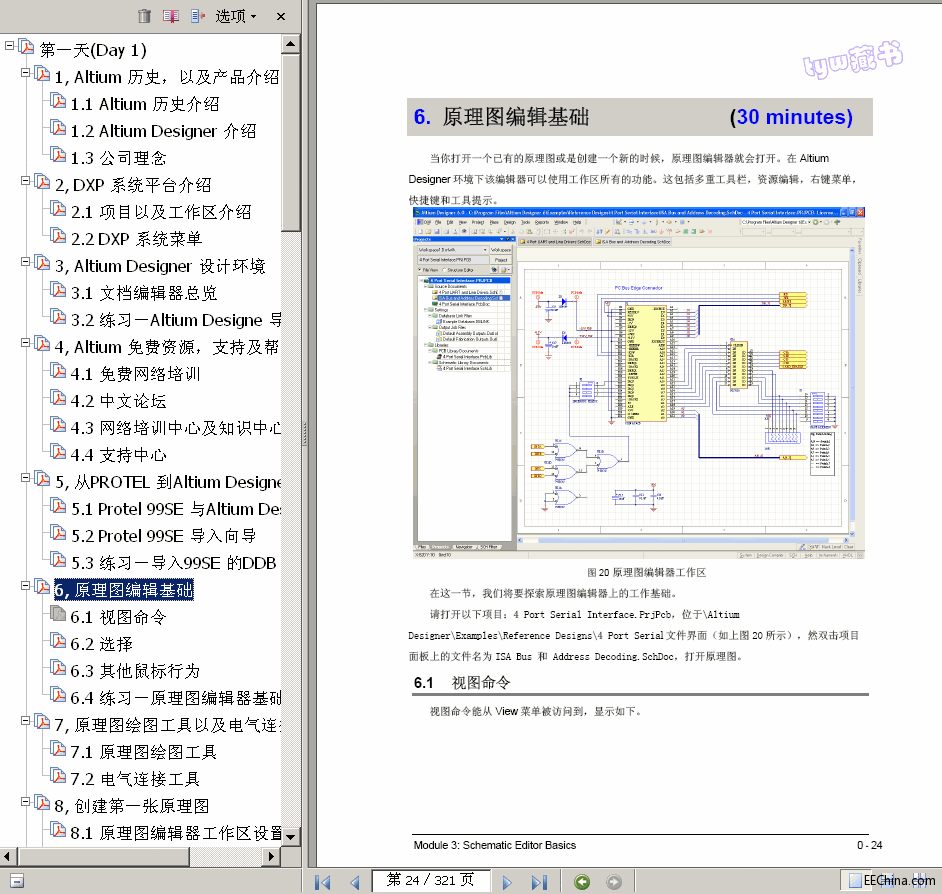Go to the last page button

pyautogui.click(x=539, y=882)
